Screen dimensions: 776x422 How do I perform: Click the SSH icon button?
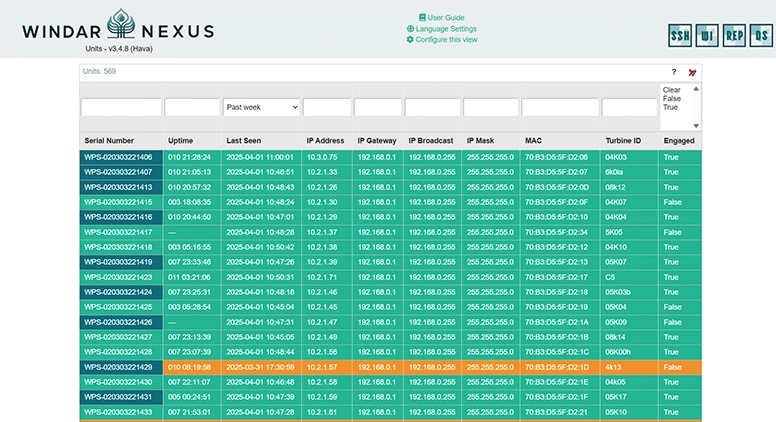coord(680,36)
